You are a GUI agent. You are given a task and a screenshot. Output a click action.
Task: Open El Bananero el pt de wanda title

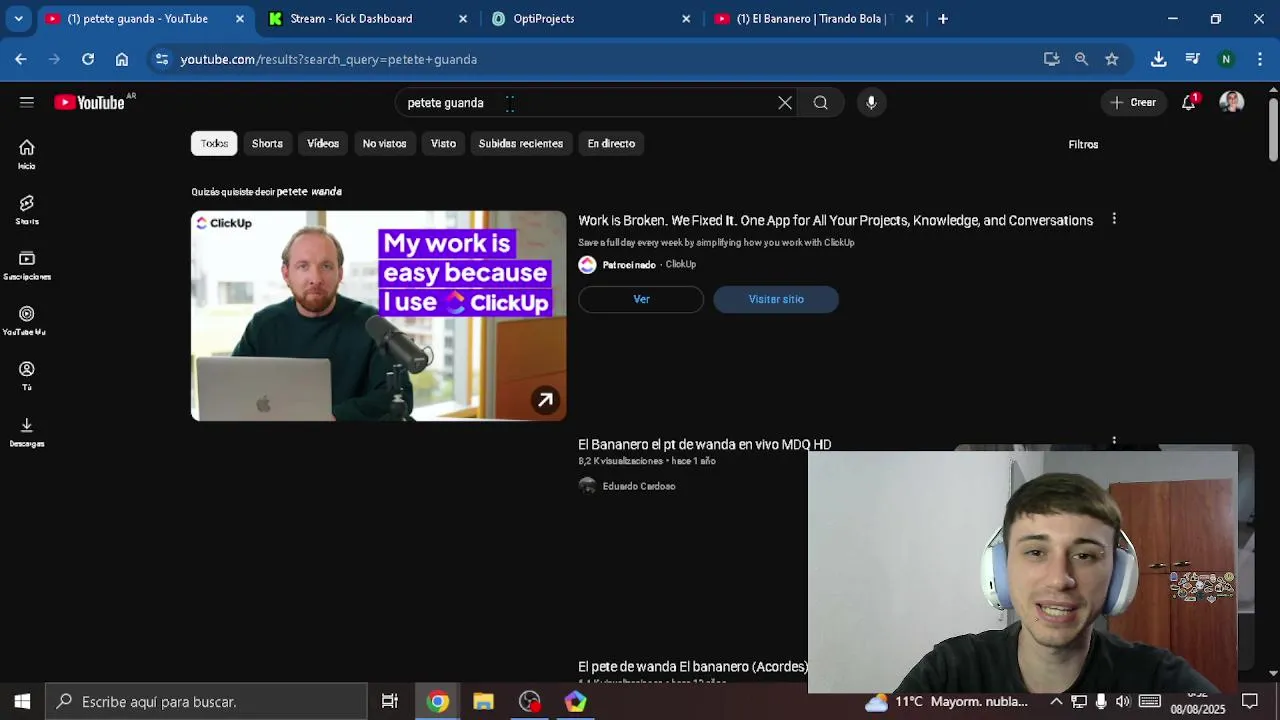coord(705,444)
